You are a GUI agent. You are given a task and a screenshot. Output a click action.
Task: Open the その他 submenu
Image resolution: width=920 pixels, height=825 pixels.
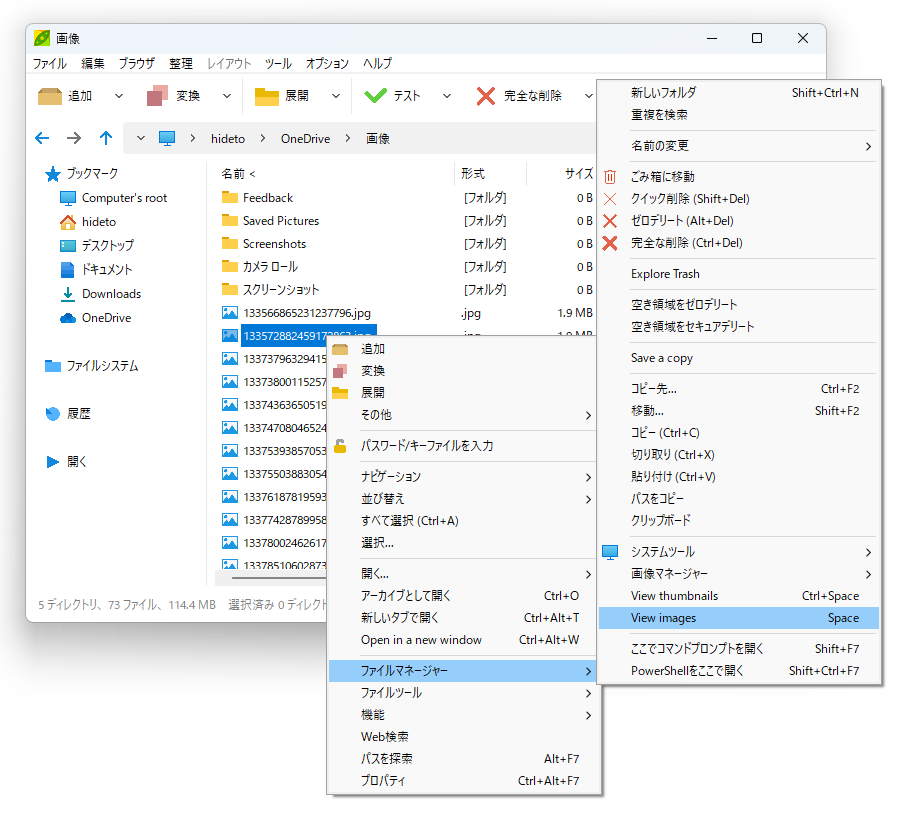(377, 414)
